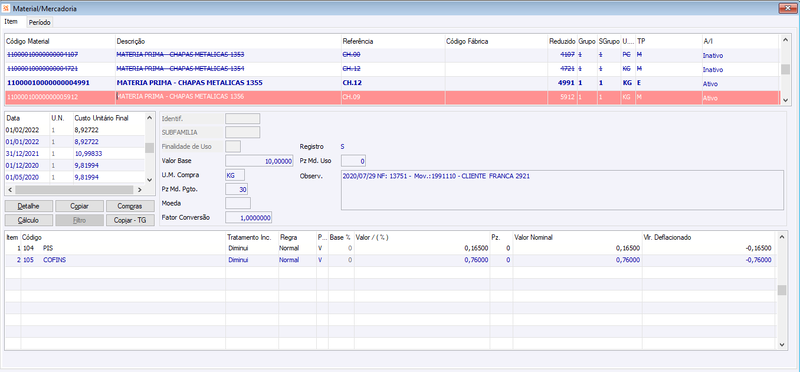Select the Item tab
The height and width of the screenshot is (372, 800).
[x=11, y=22]
